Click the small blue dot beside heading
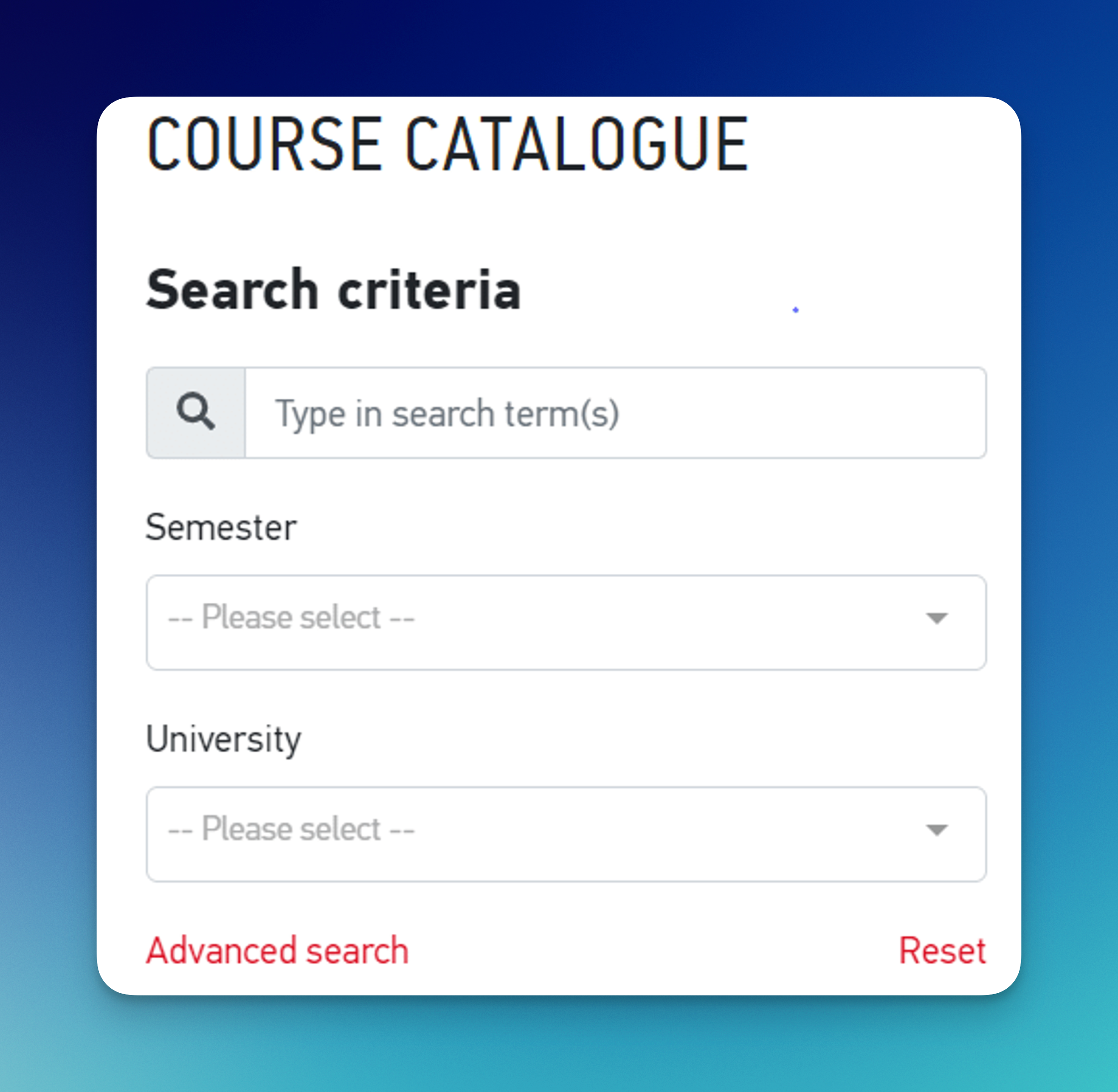This screenshot has width=1118, height=1092. click(x=796, y=310)
